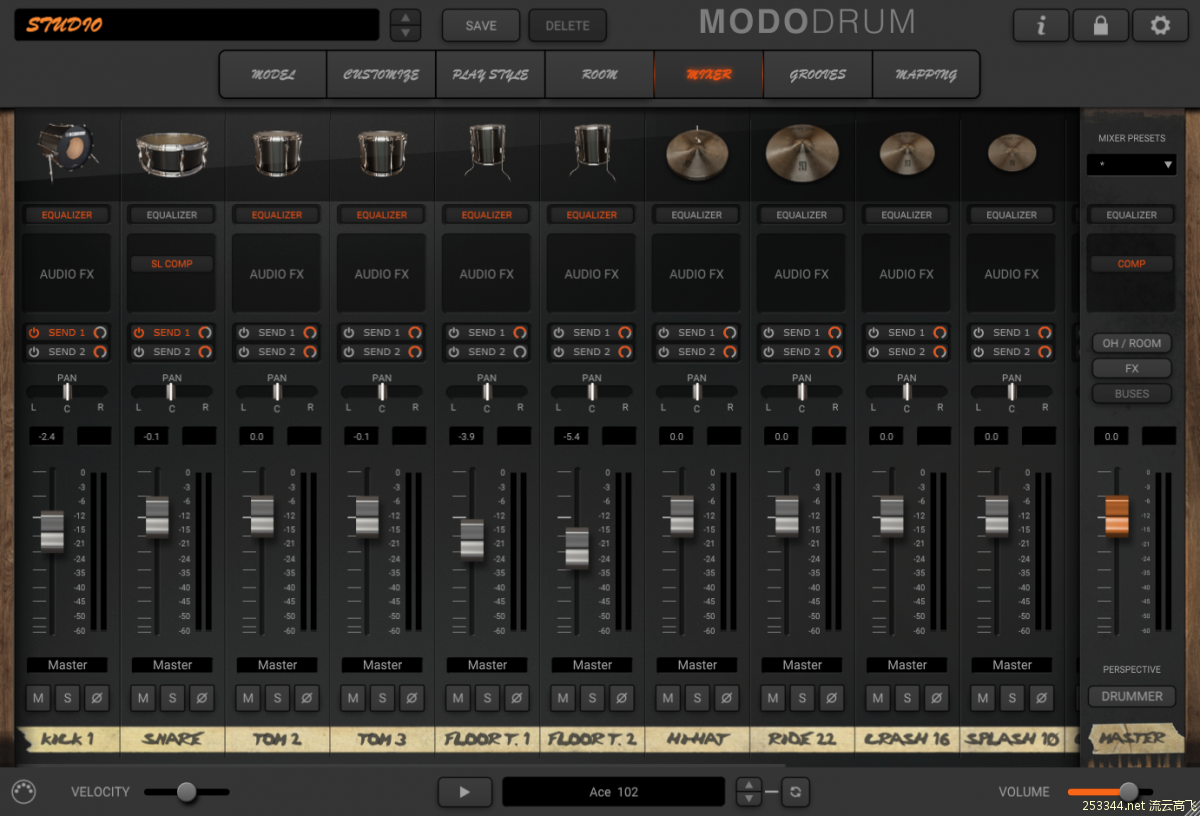Select the Hi-Hat cymbal image
The image size is (1200, 816).
(x=697, y=153)
